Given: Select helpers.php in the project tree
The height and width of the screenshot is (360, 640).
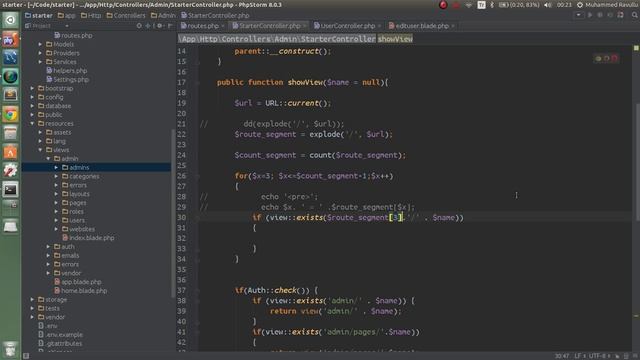Looking at the screenshot, I should (67, 71).
